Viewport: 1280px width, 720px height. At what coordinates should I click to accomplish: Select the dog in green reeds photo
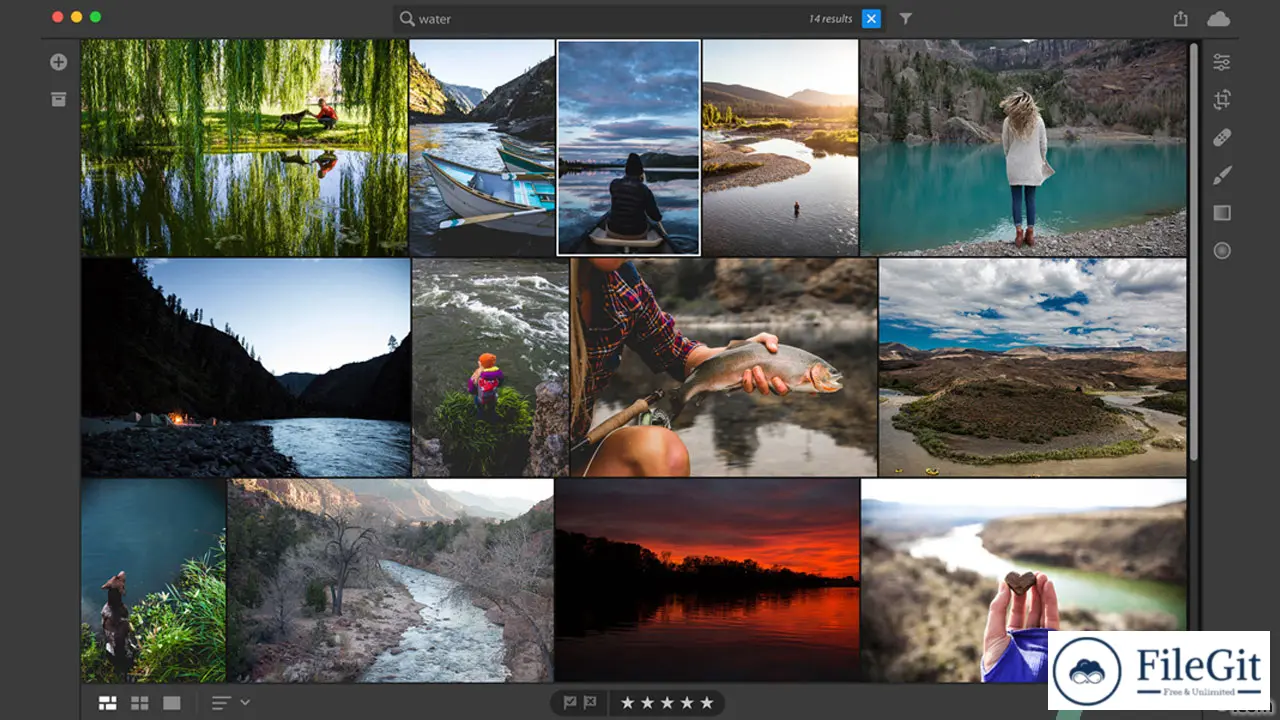point(153,580)
